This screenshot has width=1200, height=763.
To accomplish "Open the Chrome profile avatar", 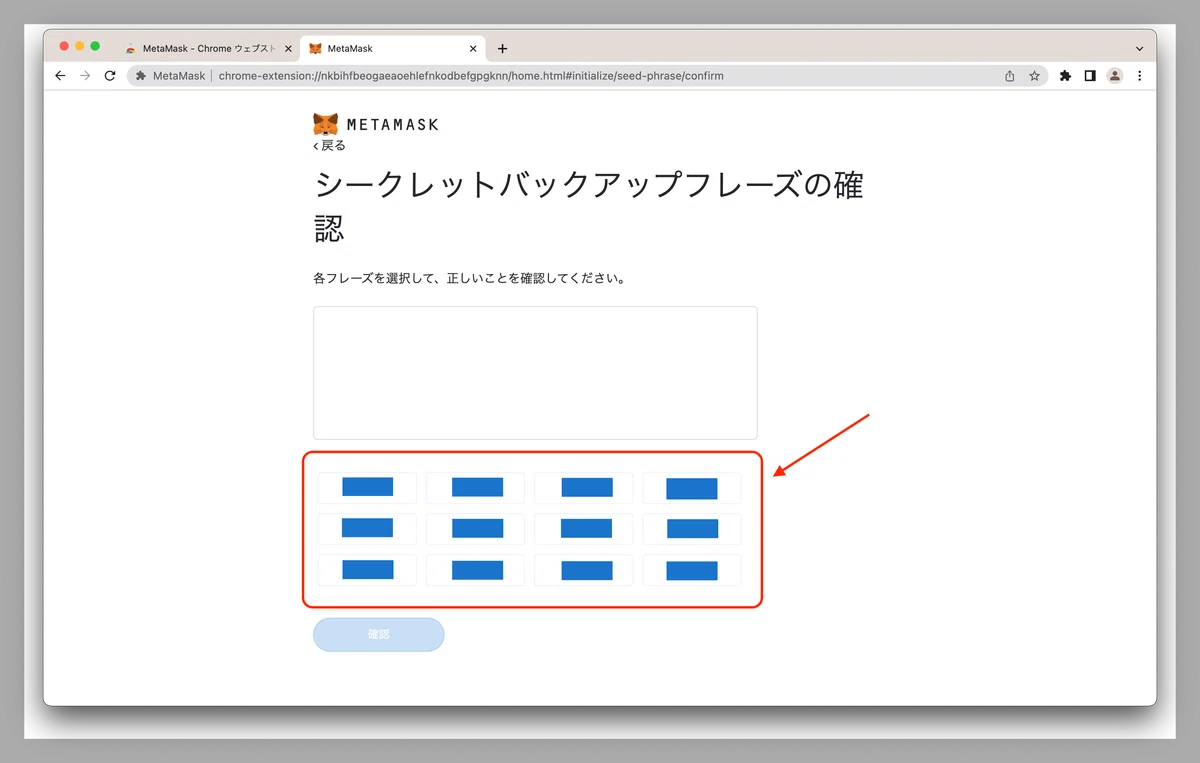I will [x=1115, y=76].
